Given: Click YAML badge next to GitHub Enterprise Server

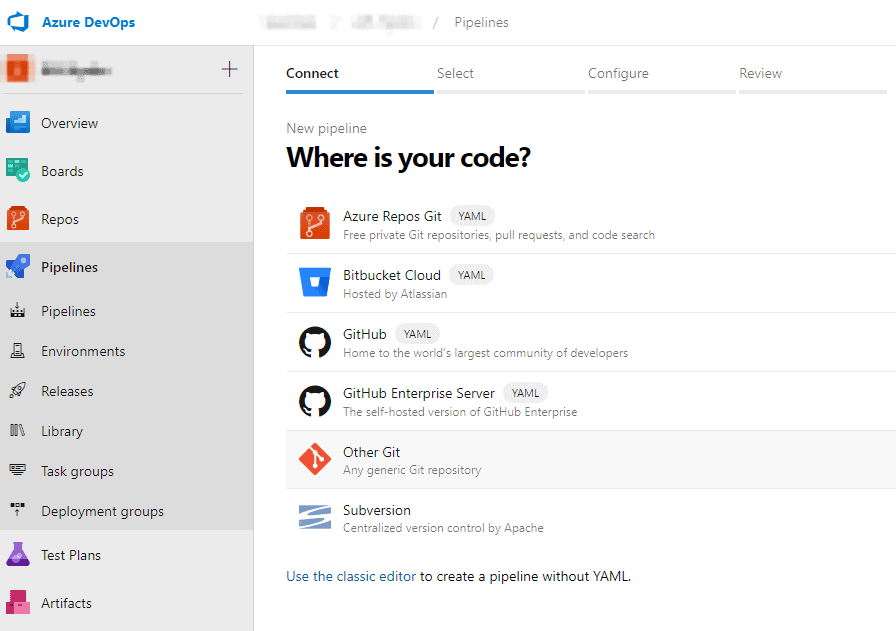Looking at the screenshot, I should coord(525,393).
